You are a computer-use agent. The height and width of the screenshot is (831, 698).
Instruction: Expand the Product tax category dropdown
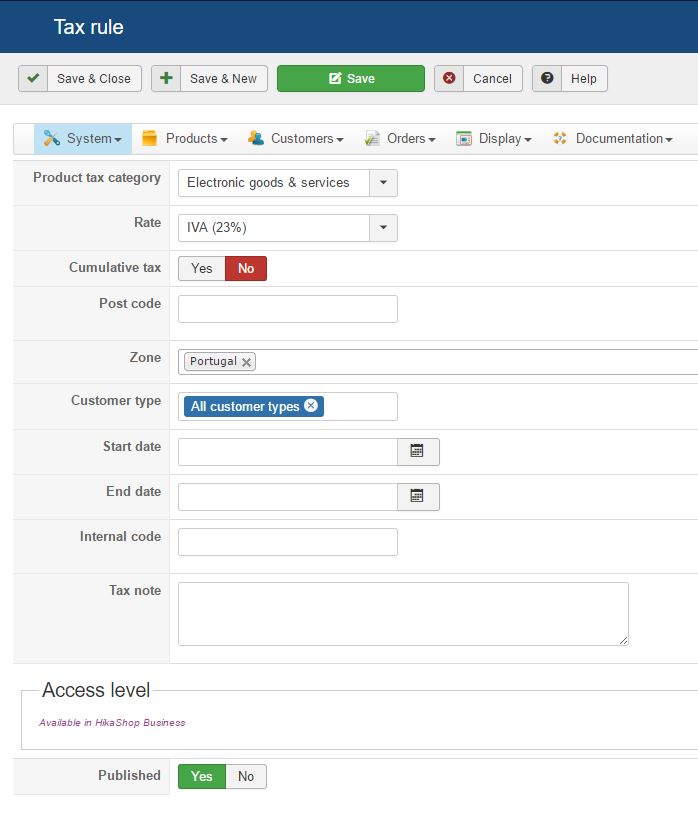coord(383,183)
